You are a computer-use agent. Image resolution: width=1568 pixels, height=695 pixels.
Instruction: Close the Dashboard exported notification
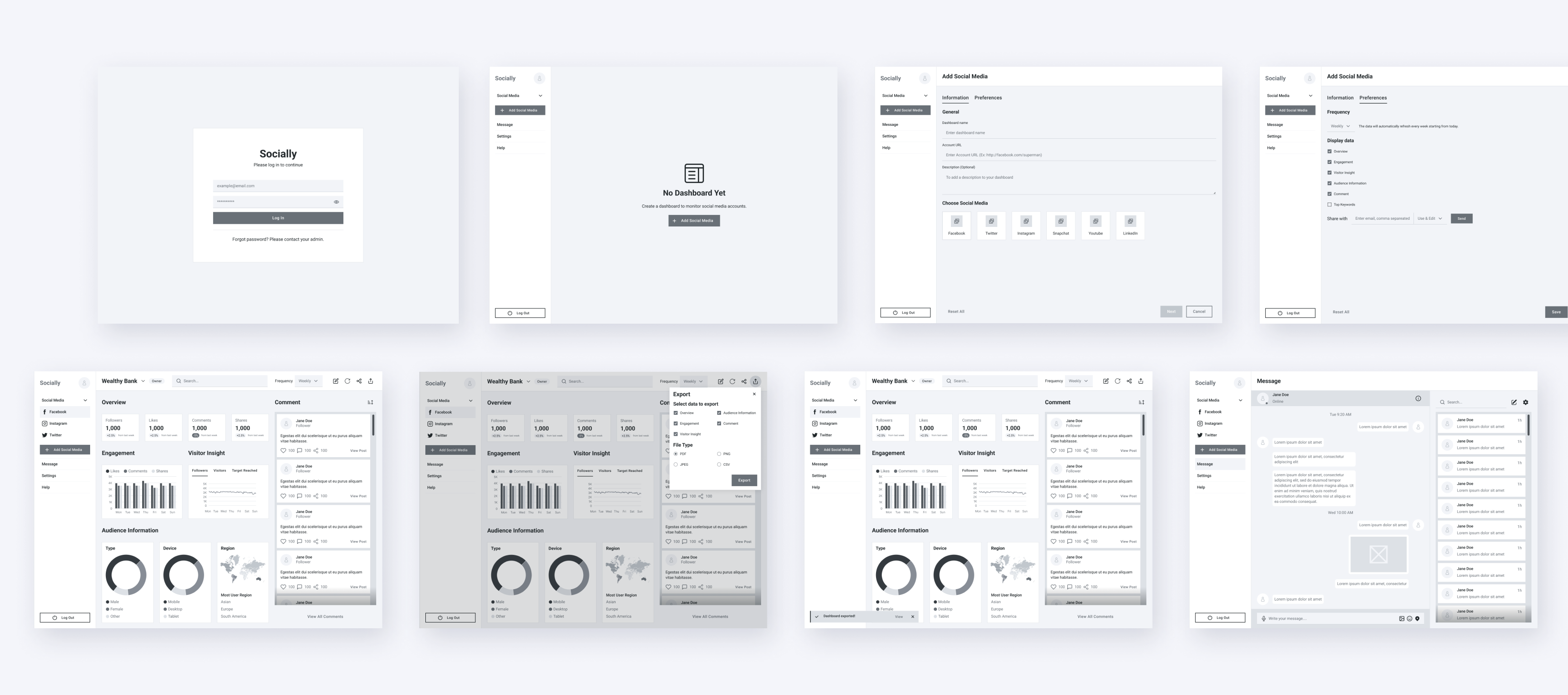(912, 616)
